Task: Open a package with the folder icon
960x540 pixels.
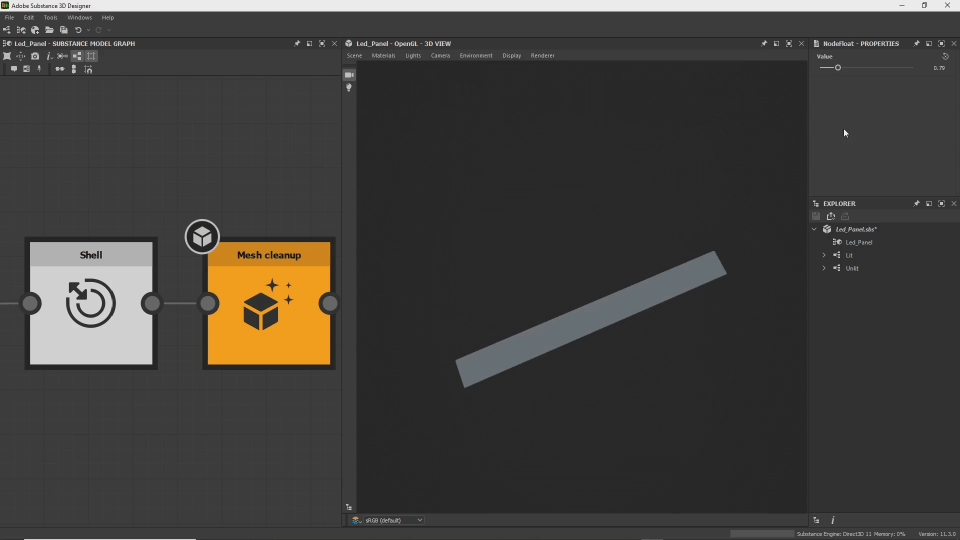Action: 49,30
